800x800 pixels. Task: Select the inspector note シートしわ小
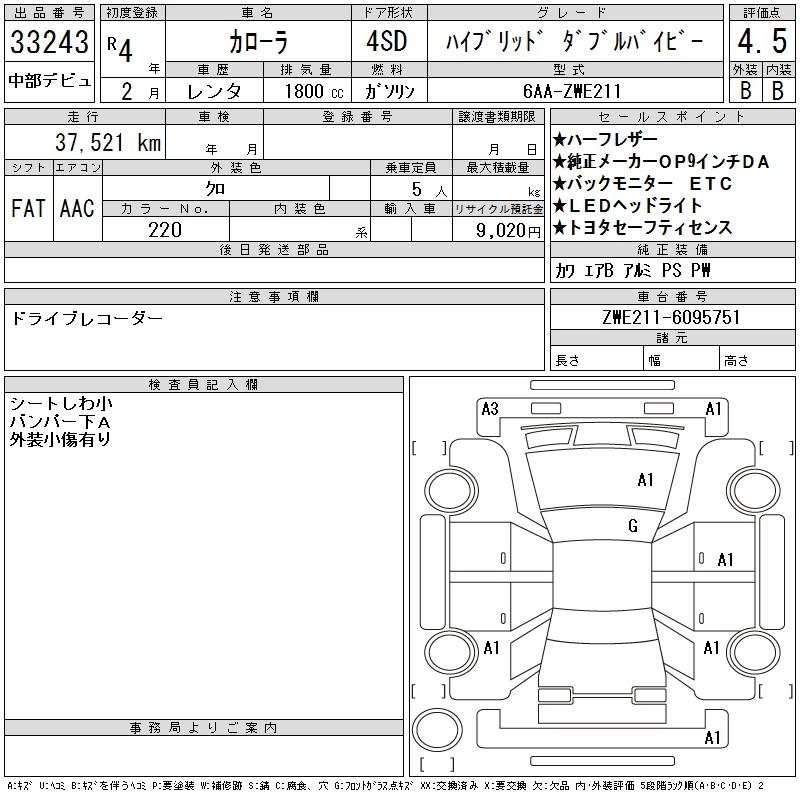pyautogui.click(x=61, y=403)
